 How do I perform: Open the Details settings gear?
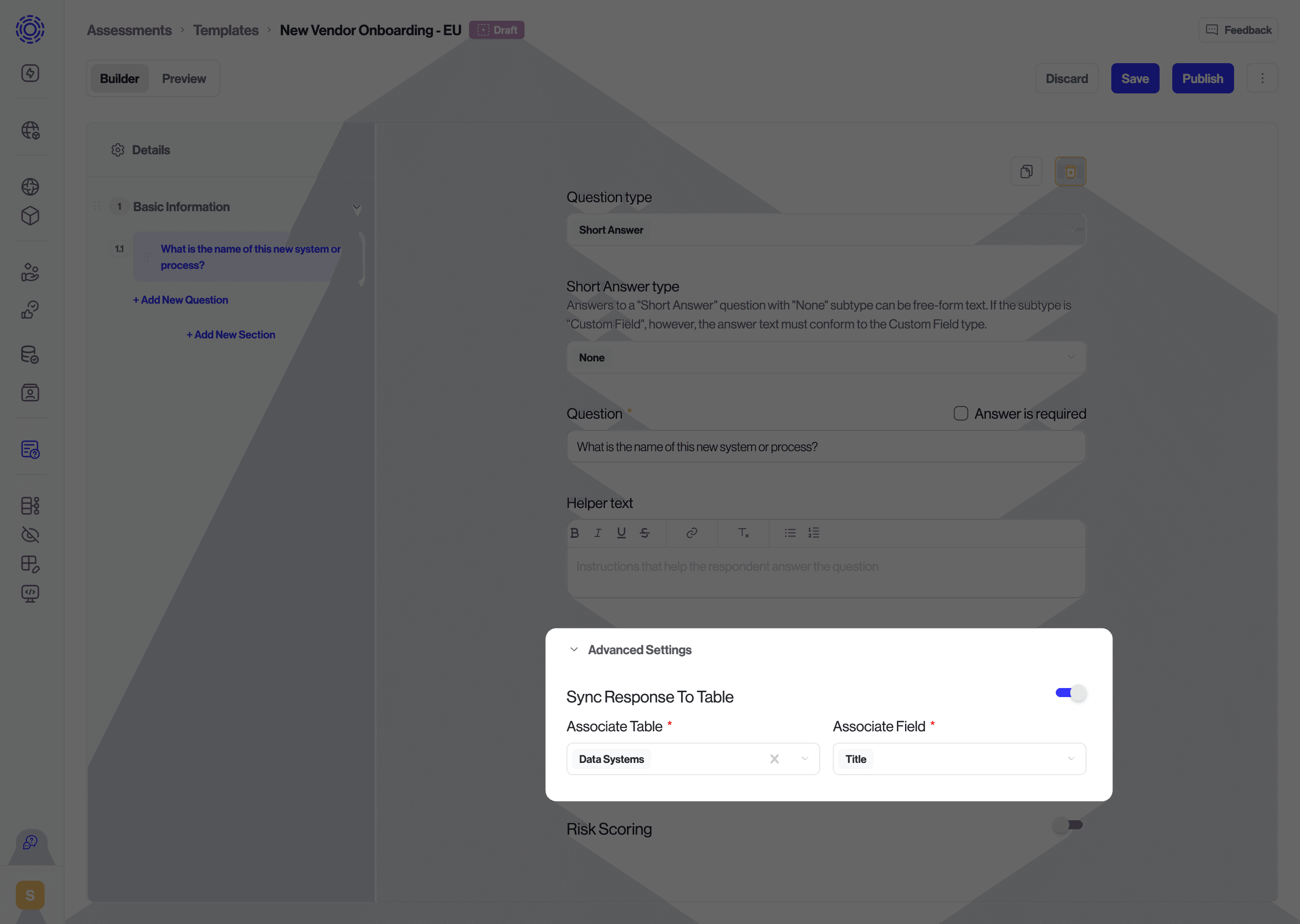[x=118, y=150]
